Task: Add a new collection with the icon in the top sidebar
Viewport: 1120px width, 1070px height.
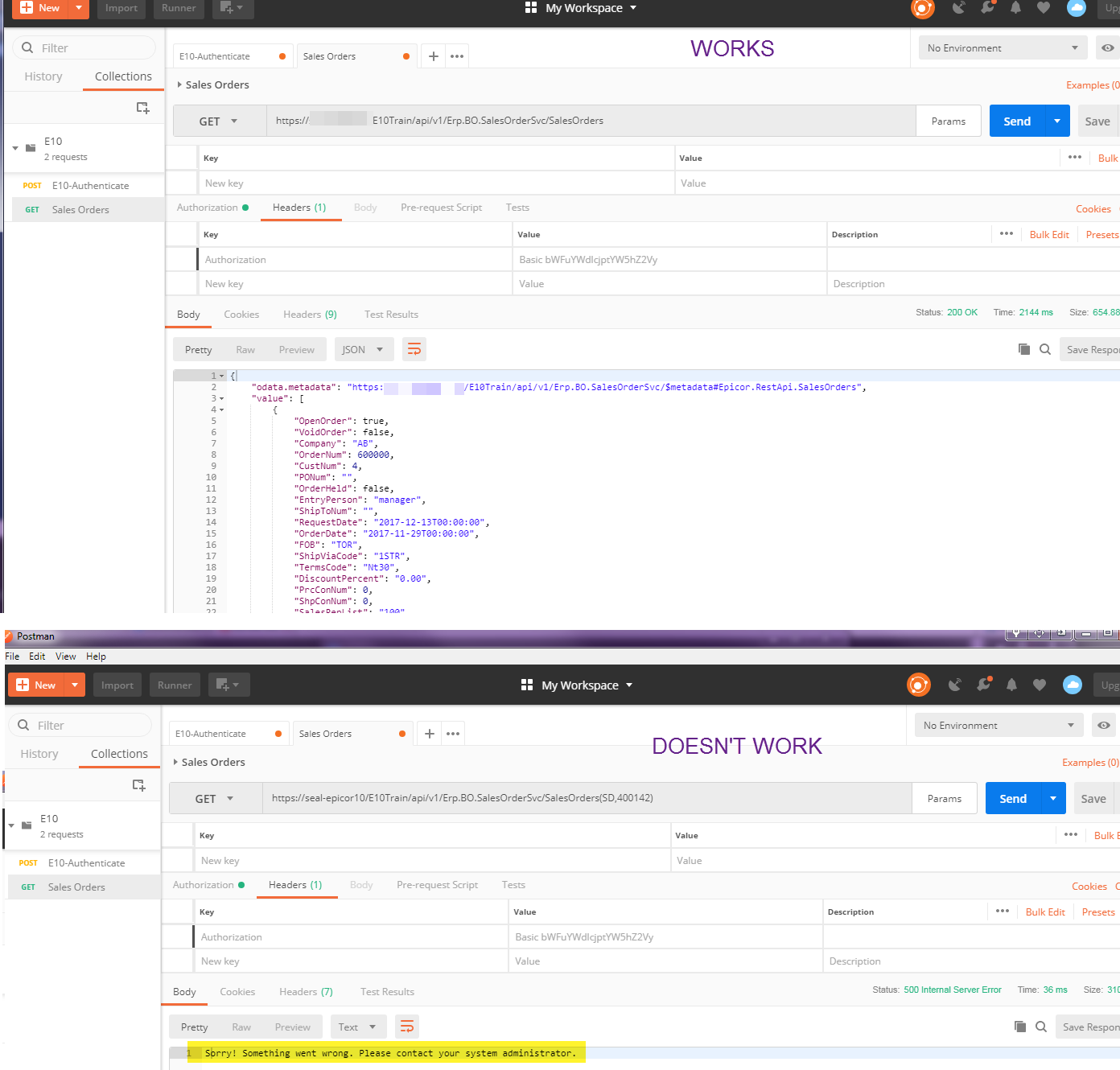Action: 142,108
